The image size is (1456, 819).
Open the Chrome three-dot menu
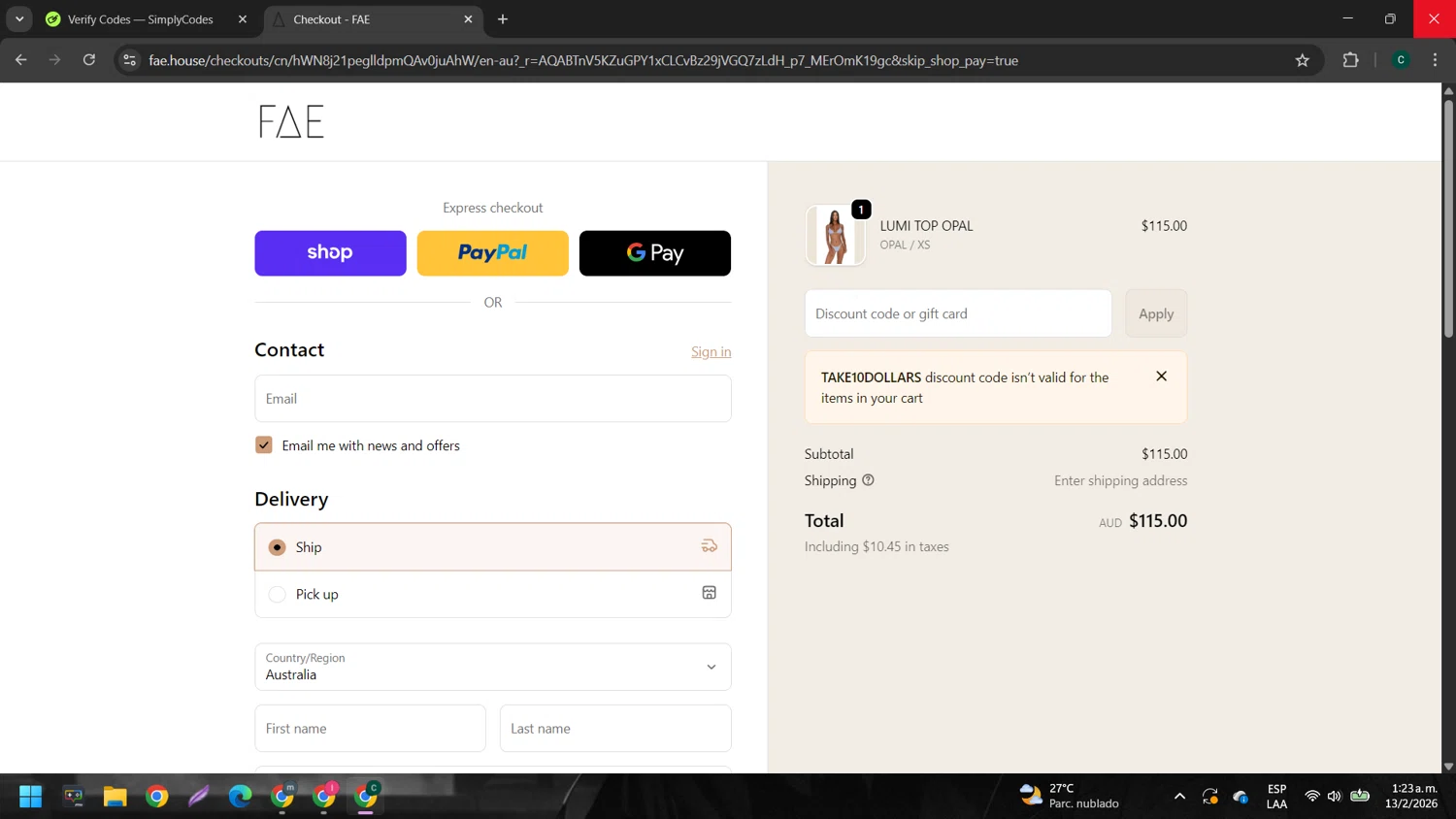pos(1436,60)
